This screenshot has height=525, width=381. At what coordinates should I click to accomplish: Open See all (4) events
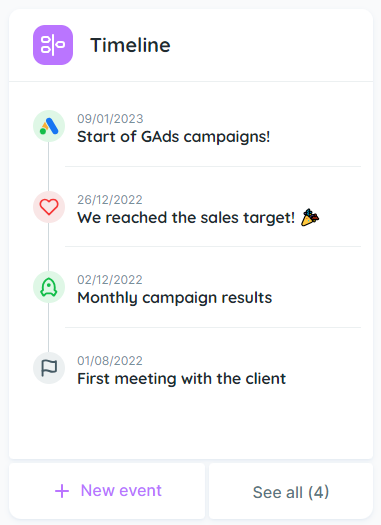click(291, 491)
